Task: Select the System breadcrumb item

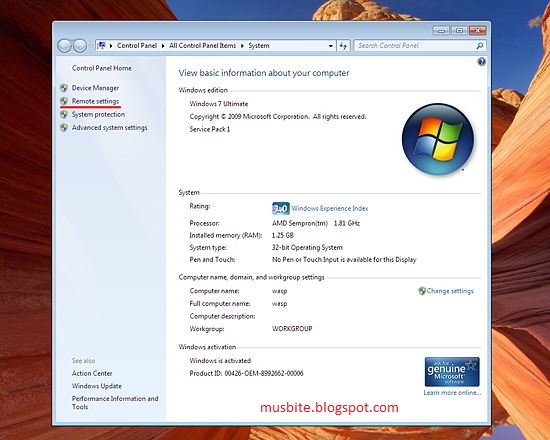Action: (259, 46)
